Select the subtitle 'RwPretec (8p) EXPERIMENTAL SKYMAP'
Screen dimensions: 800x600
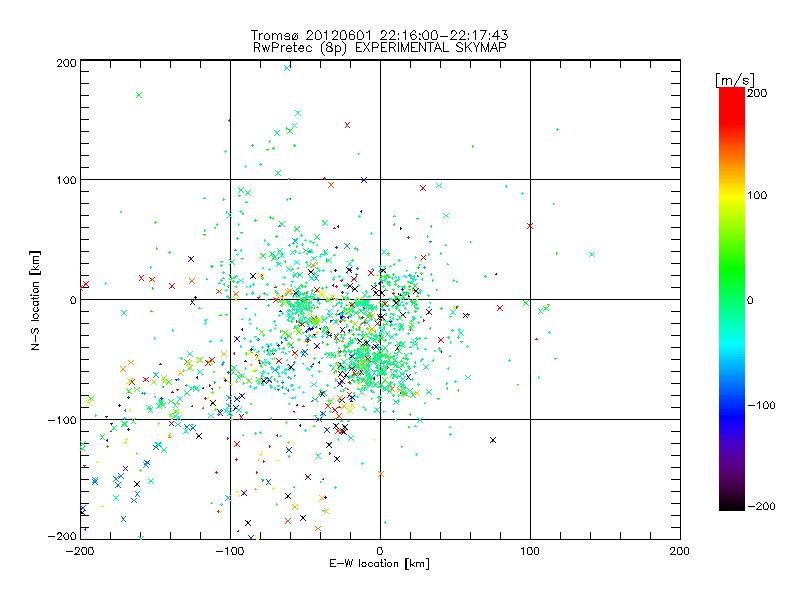coord(379,48)
